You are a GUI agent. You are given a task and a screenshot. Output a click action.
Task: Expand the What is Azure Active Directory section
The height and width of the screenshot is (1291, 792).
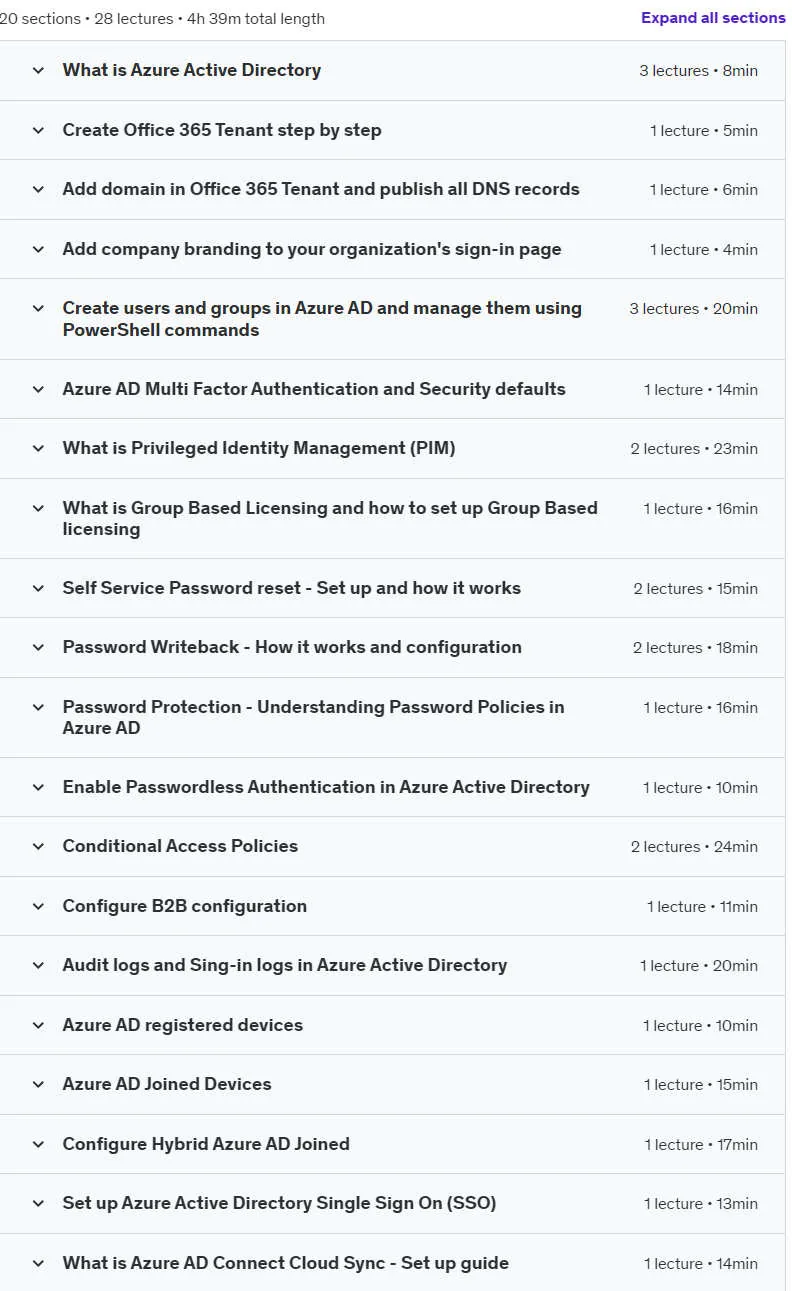(392, 71)
